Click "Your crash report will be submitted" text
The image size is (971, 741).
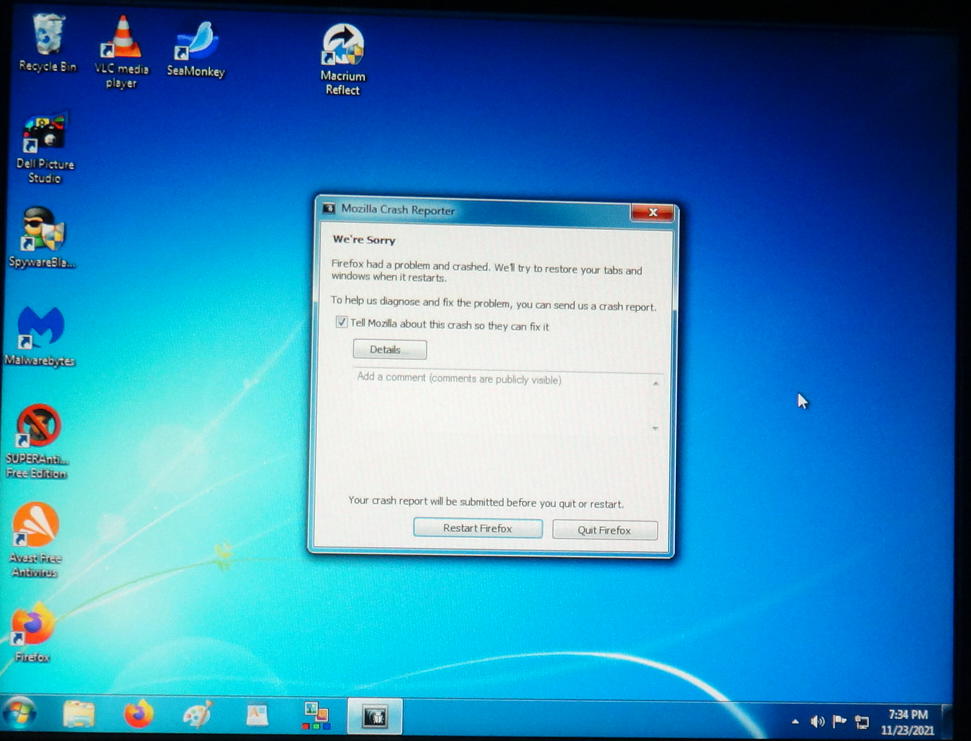coord(486,502)
